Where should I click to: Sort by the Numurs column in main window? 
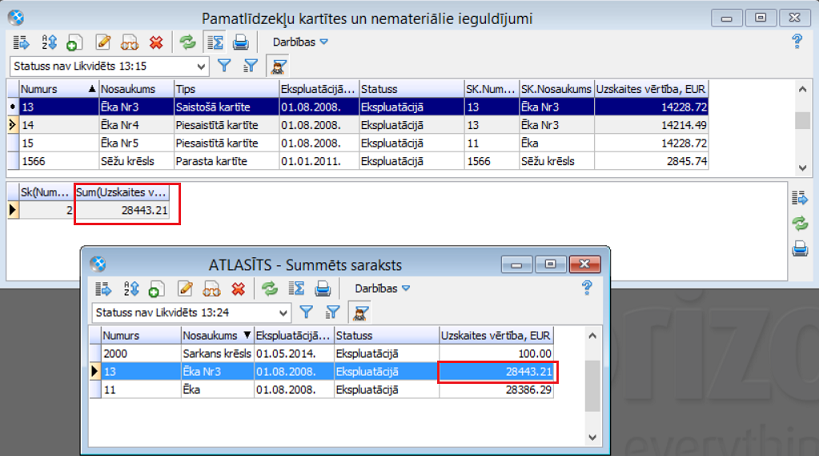(58, 89)
